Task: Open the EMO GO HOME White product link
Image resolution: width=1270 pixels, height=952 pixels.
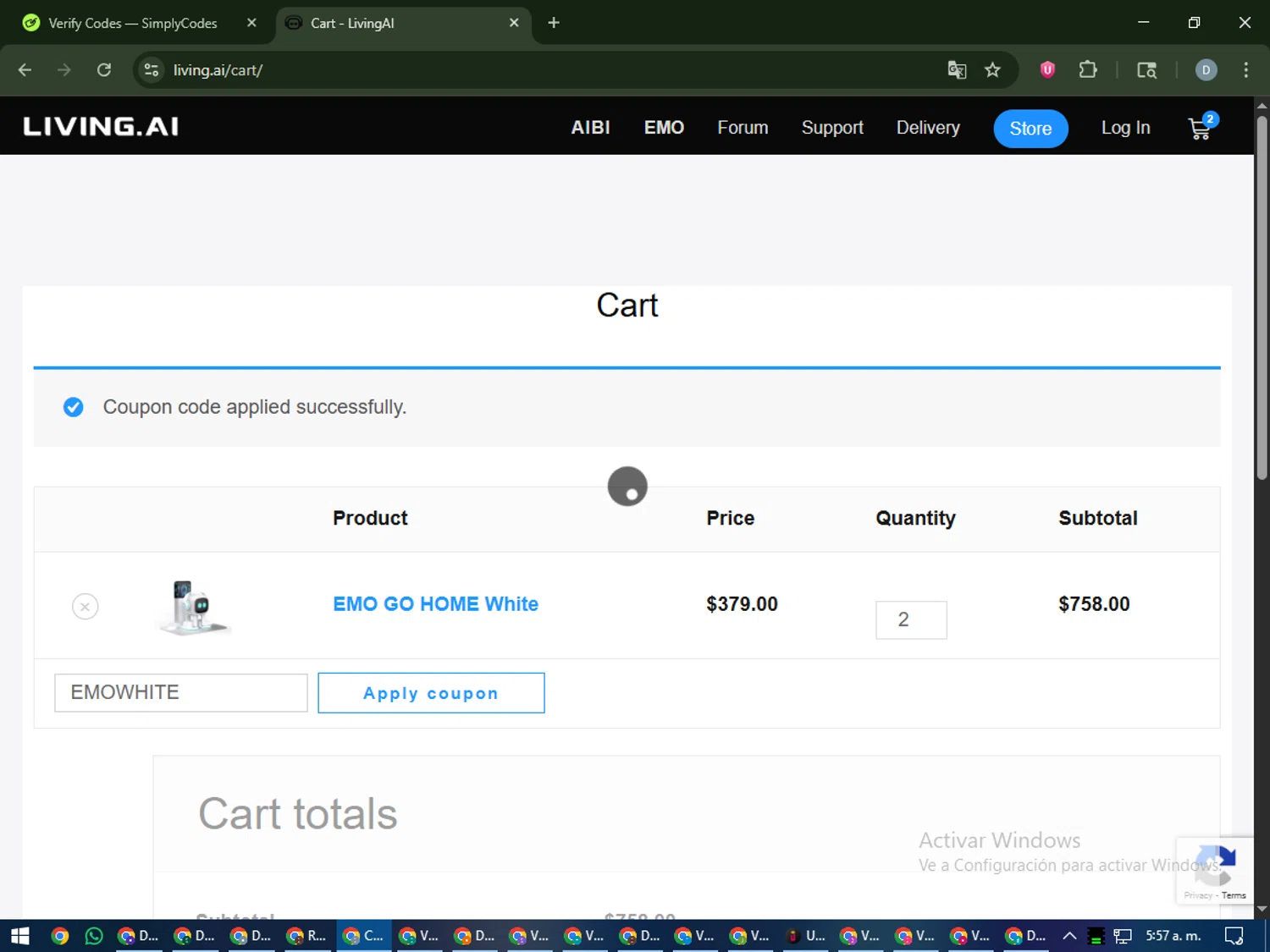Action: click(435, 604)
